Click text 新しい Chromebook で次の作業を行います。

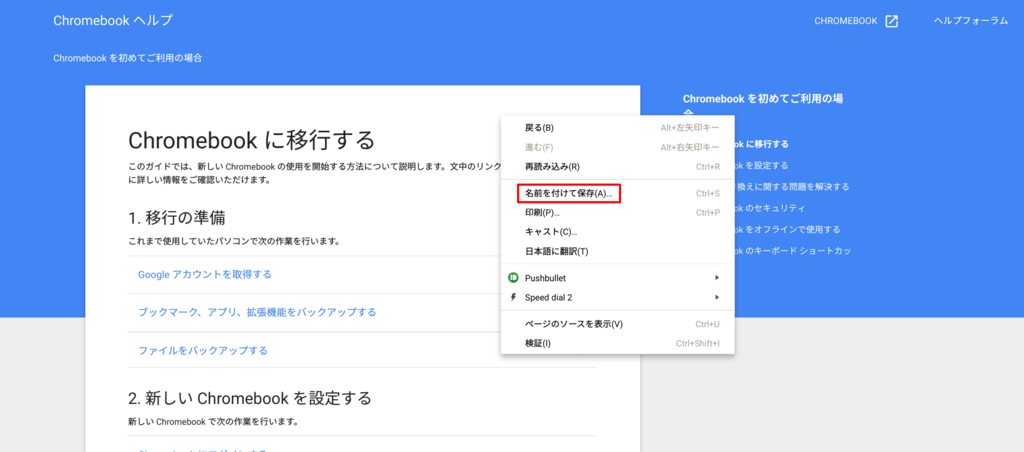pos(213,421)
